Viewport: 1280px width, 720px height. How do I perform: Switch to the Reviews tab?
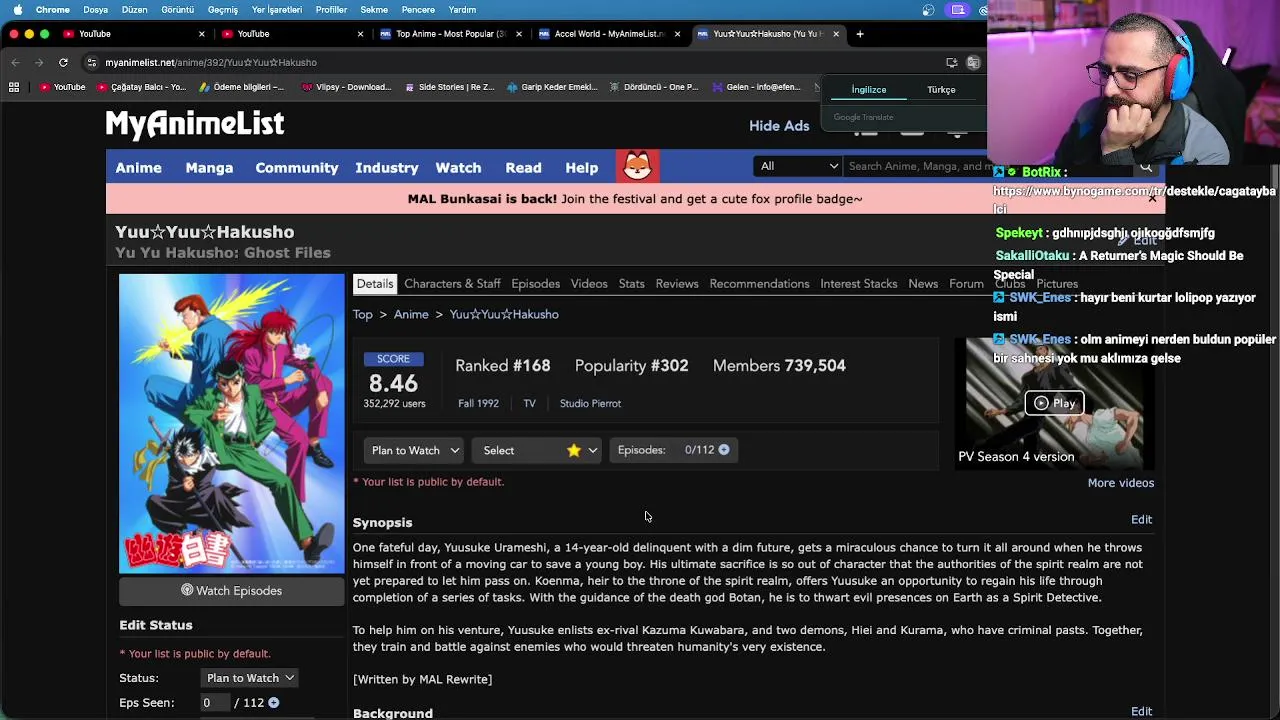[x=677, y=284]
